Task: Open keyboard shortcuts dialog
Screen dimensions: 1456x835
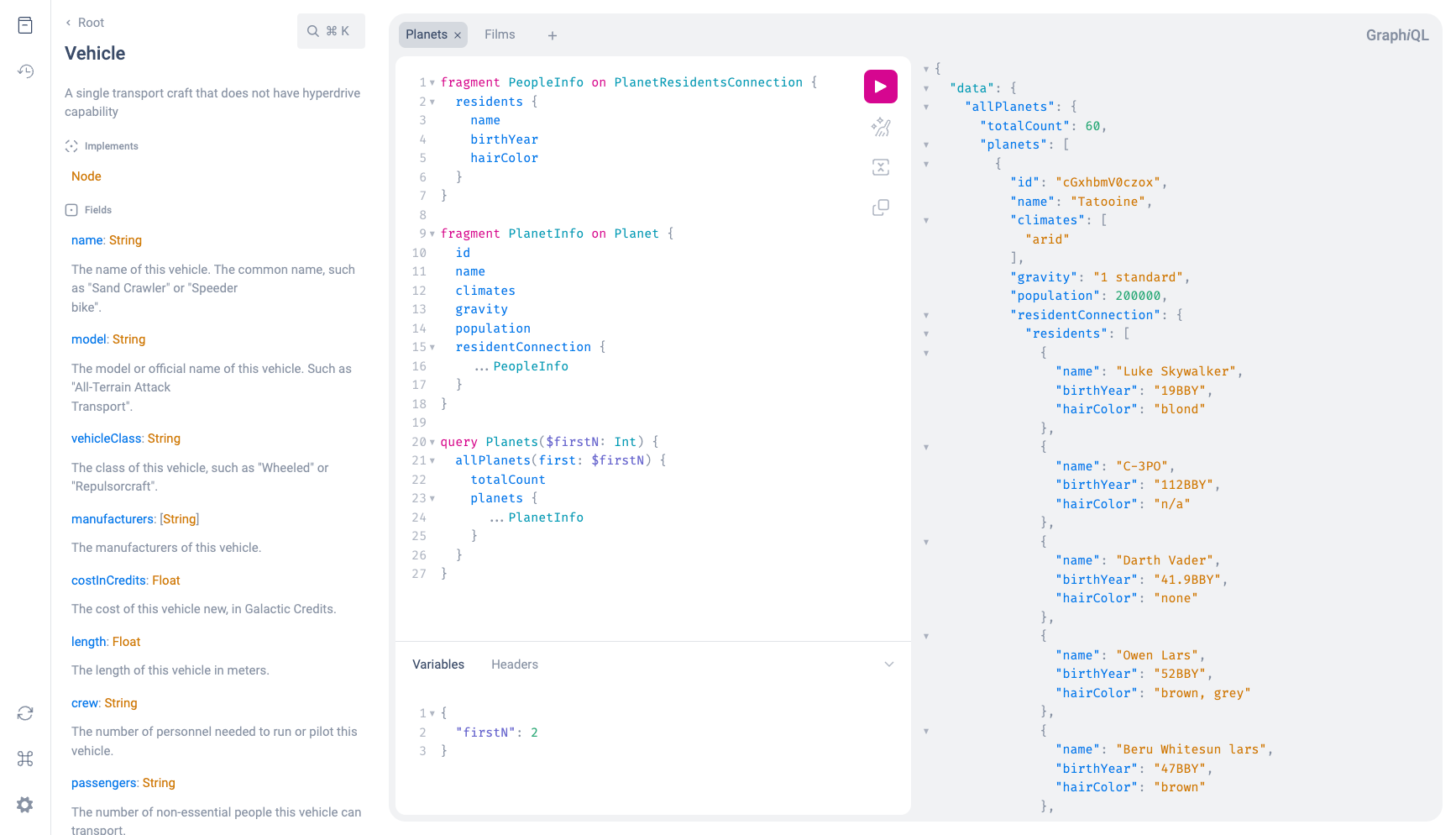Action: click(x=24, y=759)
